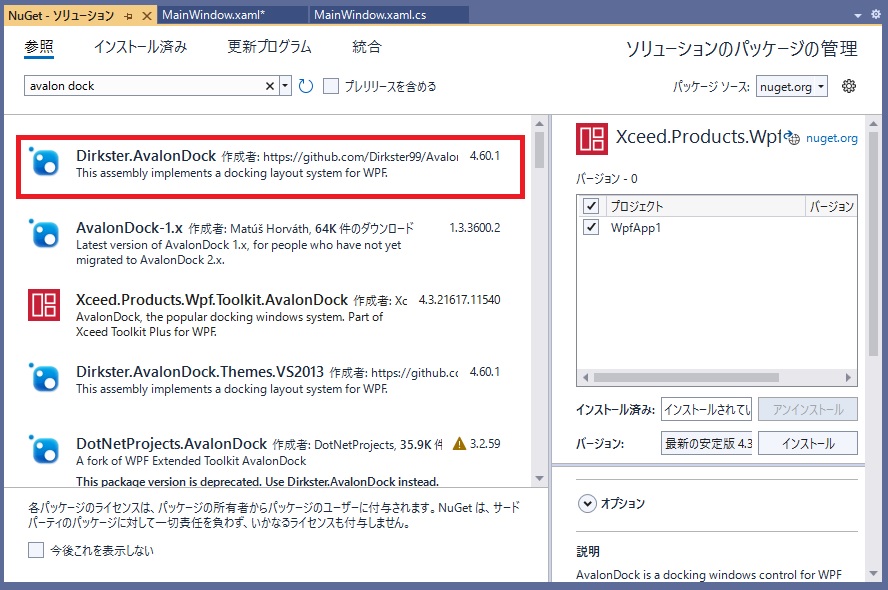This screenshot has height=590, width=888.
Task: Select the Dirkster.AvalonDock.Themes.VS2013 package title
Action: (x=200, y=371)
